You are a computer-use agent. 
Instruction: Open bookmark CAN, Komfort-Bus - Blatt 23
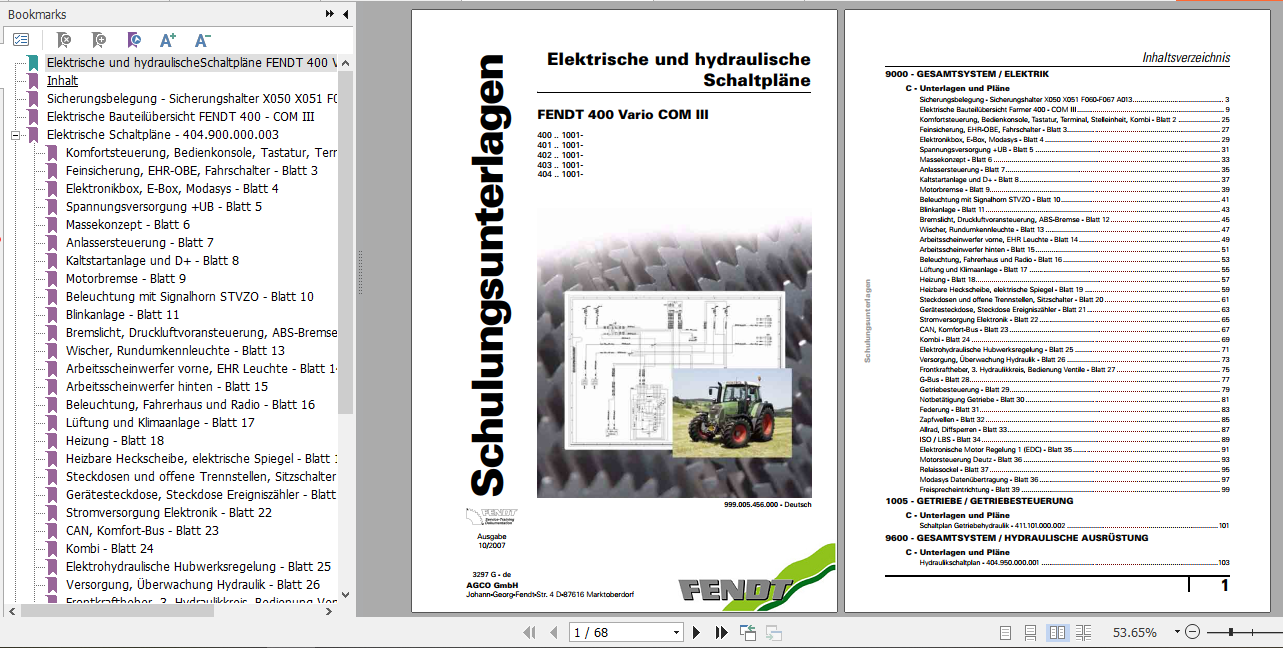click(x=142, y=530)
